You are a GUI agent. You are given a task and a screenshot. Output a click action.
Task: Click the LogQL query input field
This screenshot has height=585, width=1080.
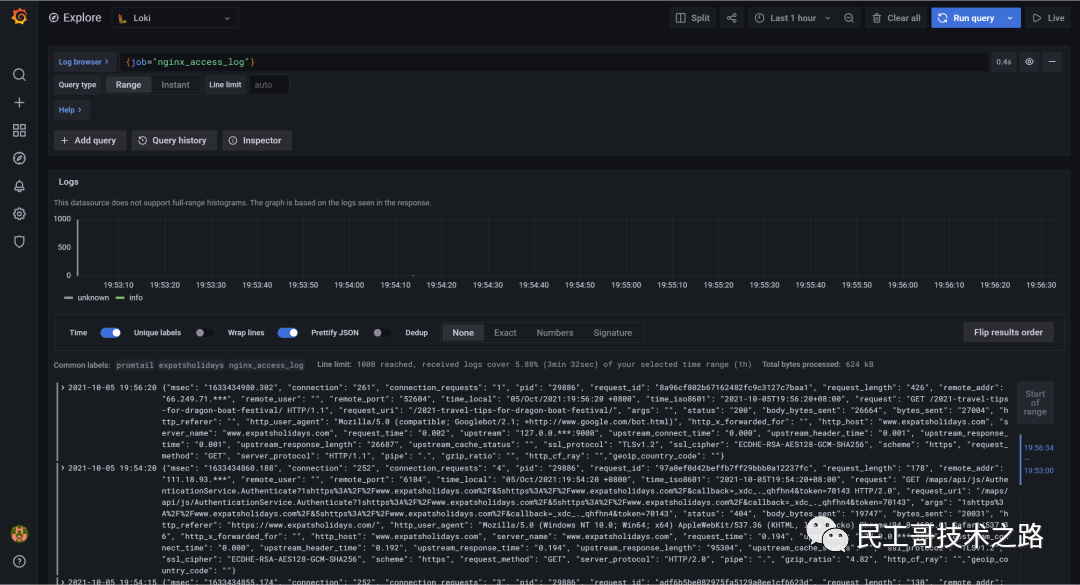[x=554, y=62]
